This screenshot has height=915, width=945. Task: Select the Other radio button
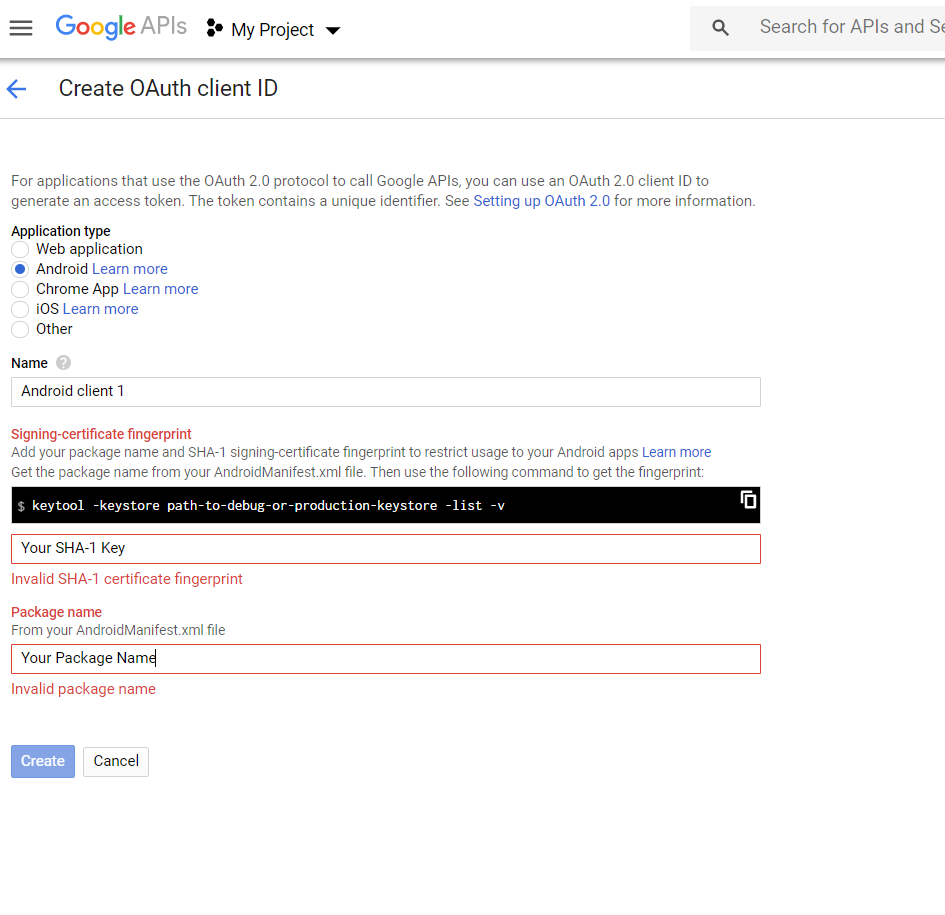click(20, 329)
